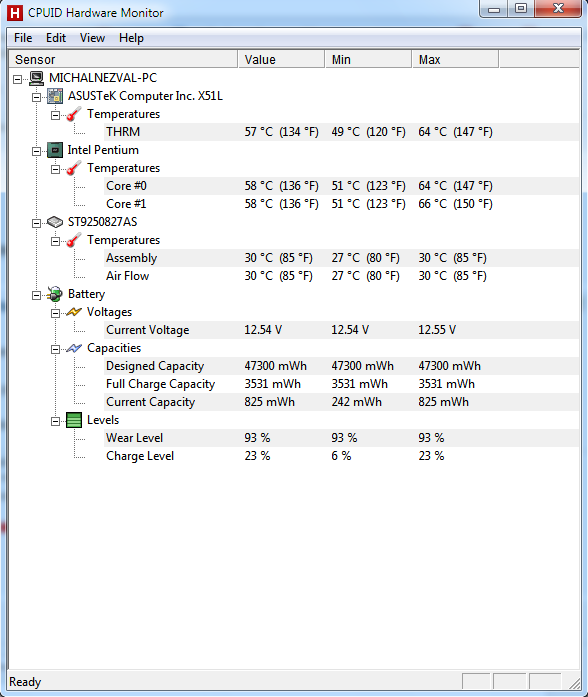Click Core #1 max value 66 °C (150 °F)
Viewport: 588px width, 697px height.
pos(455,204)
